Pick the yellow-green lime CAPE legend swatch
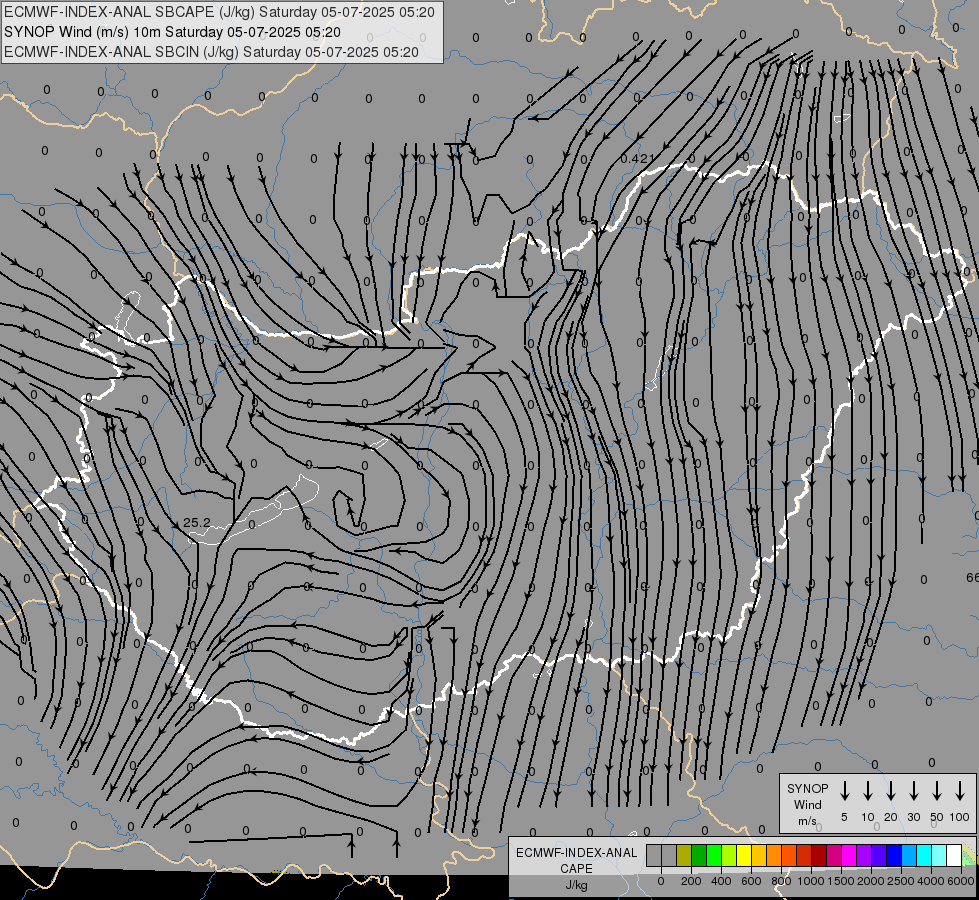979x900 pixels. click(729, 855)
